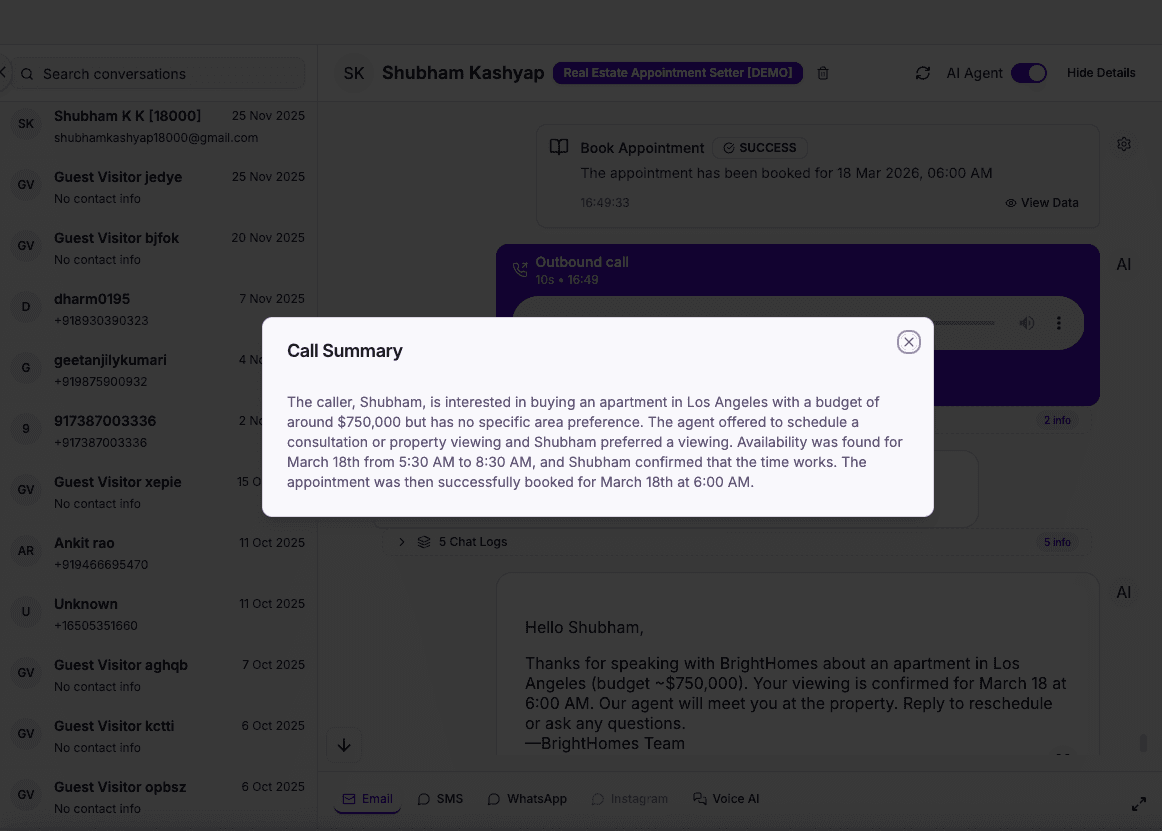
Task: Click the search icon in conversations bar
Action: [x=27, y=73]
